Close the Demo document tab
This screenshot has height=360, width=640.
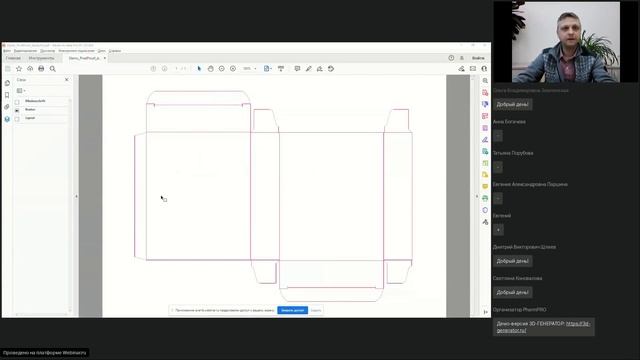click(105, 58)
